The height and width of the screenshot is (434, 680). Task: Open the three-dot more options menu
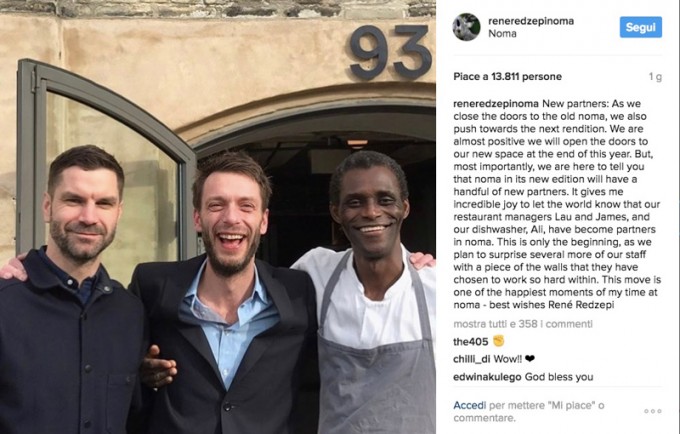point(653,411)
